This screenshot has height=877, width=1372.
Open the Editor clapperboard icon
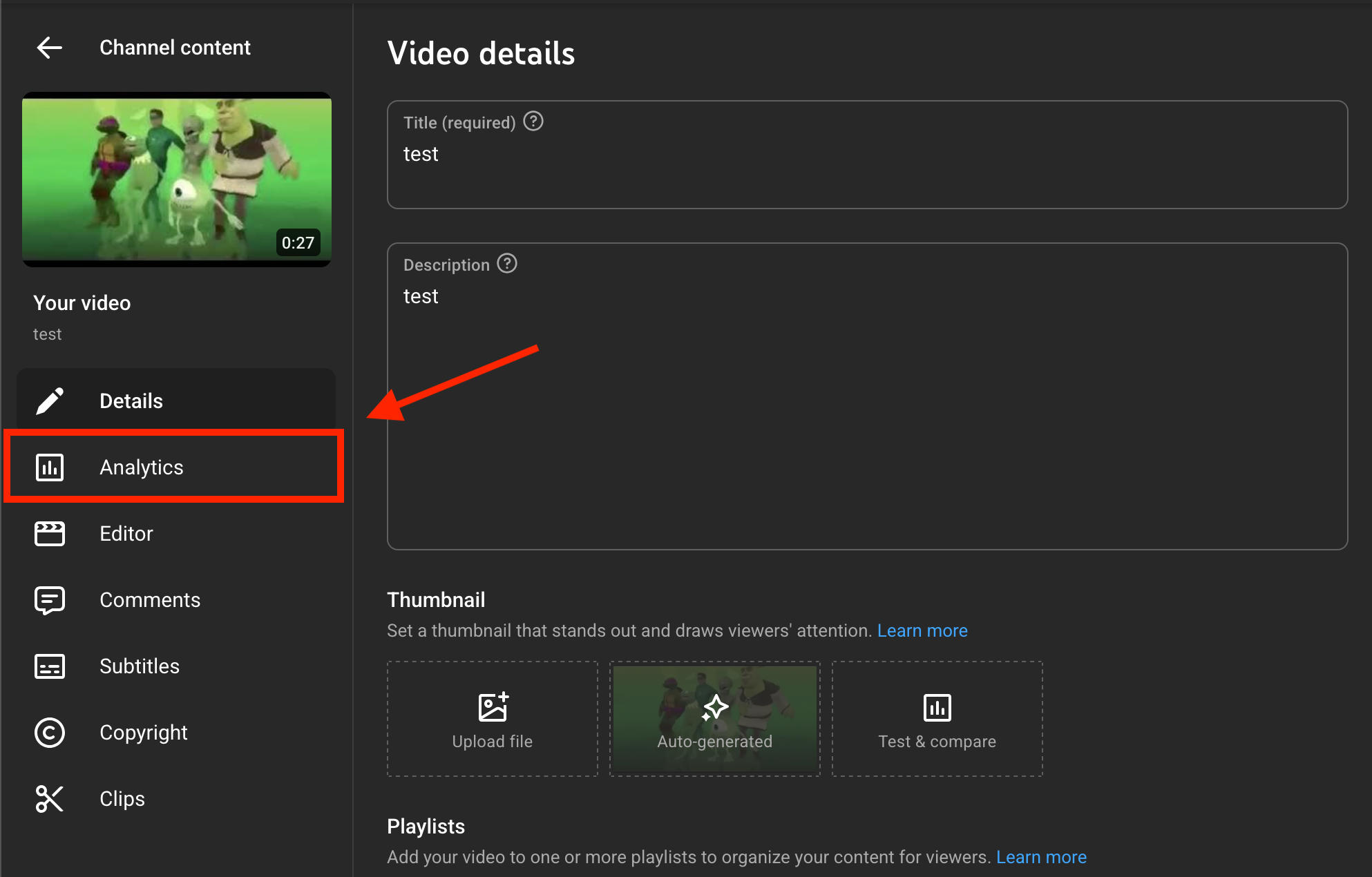(49, 533)
